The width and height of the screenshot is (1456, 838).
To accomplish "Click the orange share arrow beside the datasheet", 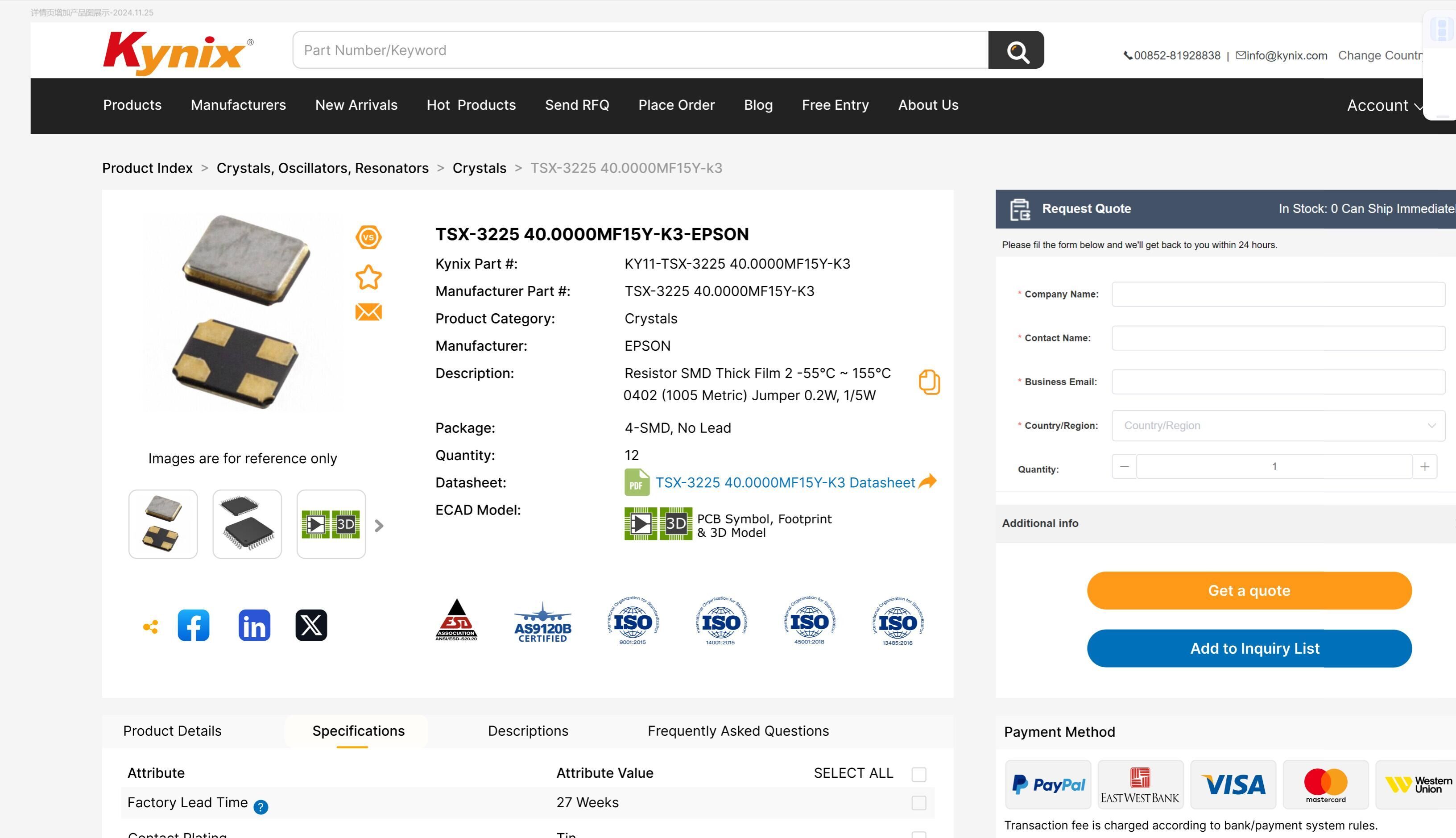I will [x=927, y=481].
